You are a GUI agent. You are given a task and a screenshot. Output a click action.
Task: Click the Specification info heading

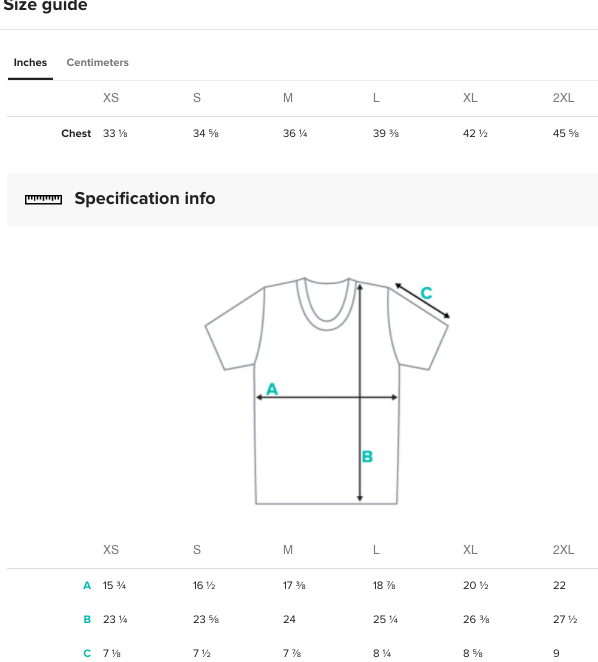point(145,198)
